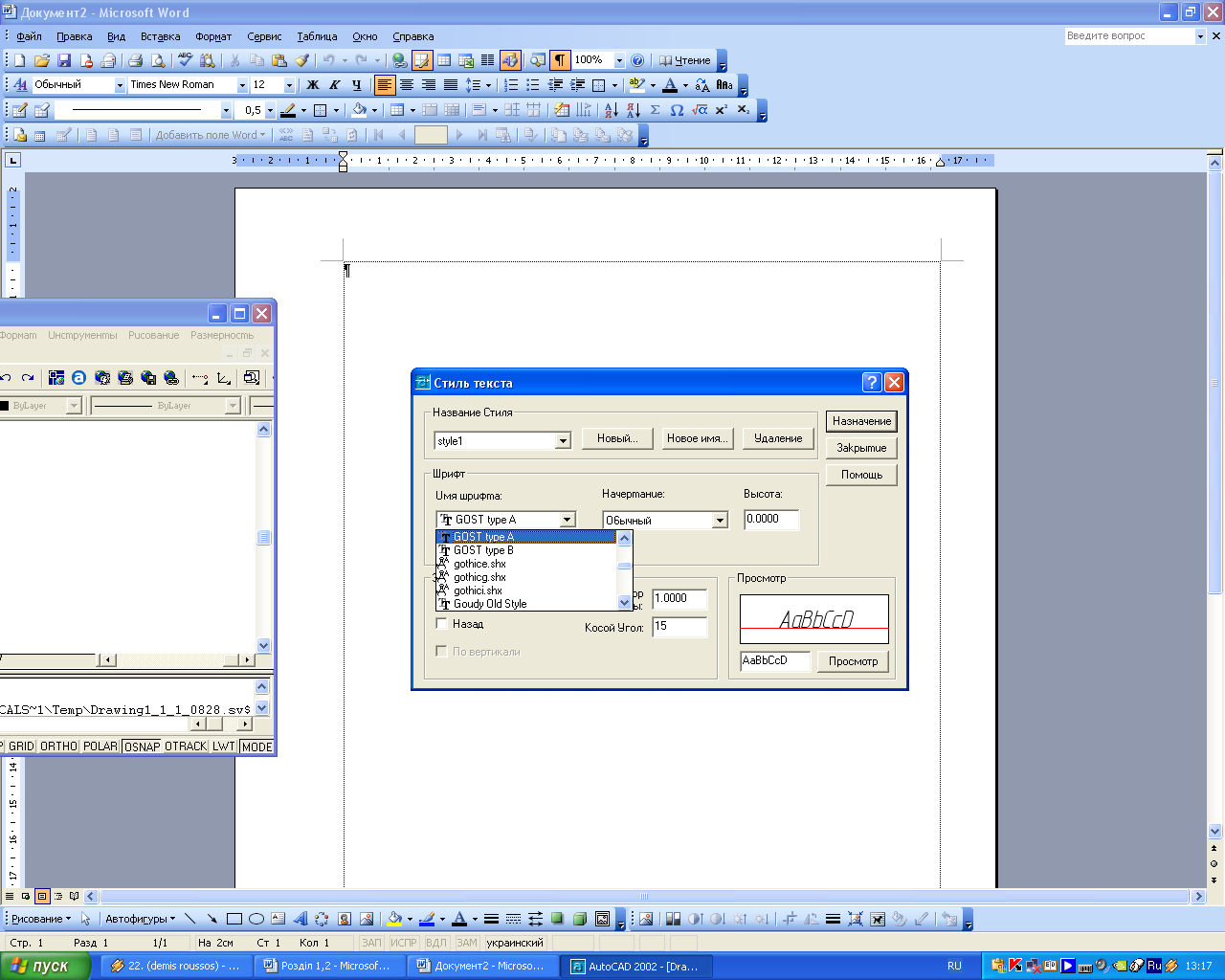The image size is (1225, 980).
Task: Toggle underline (Ч) formatting
Action: [356, 85]
